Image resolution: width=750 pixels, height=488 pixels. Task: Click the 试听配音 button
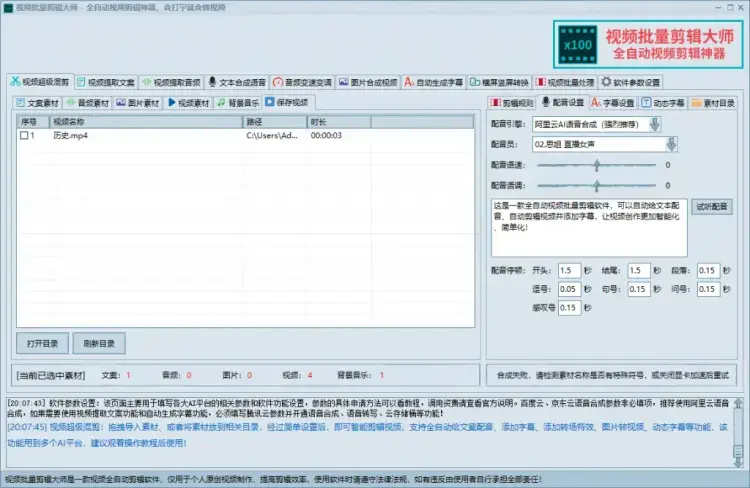(x=712, y=206)
